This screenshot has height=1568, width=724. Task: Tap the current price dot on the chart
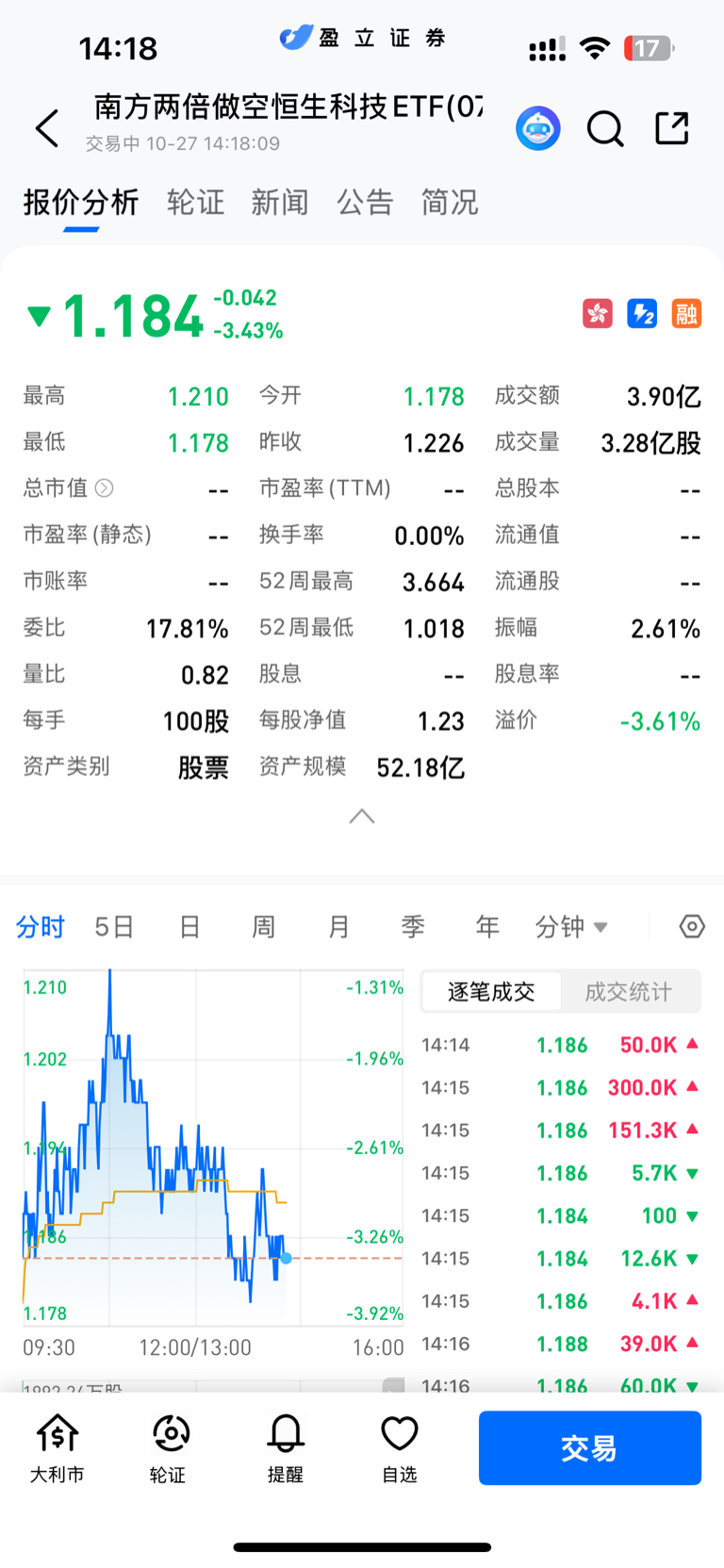287,1258
